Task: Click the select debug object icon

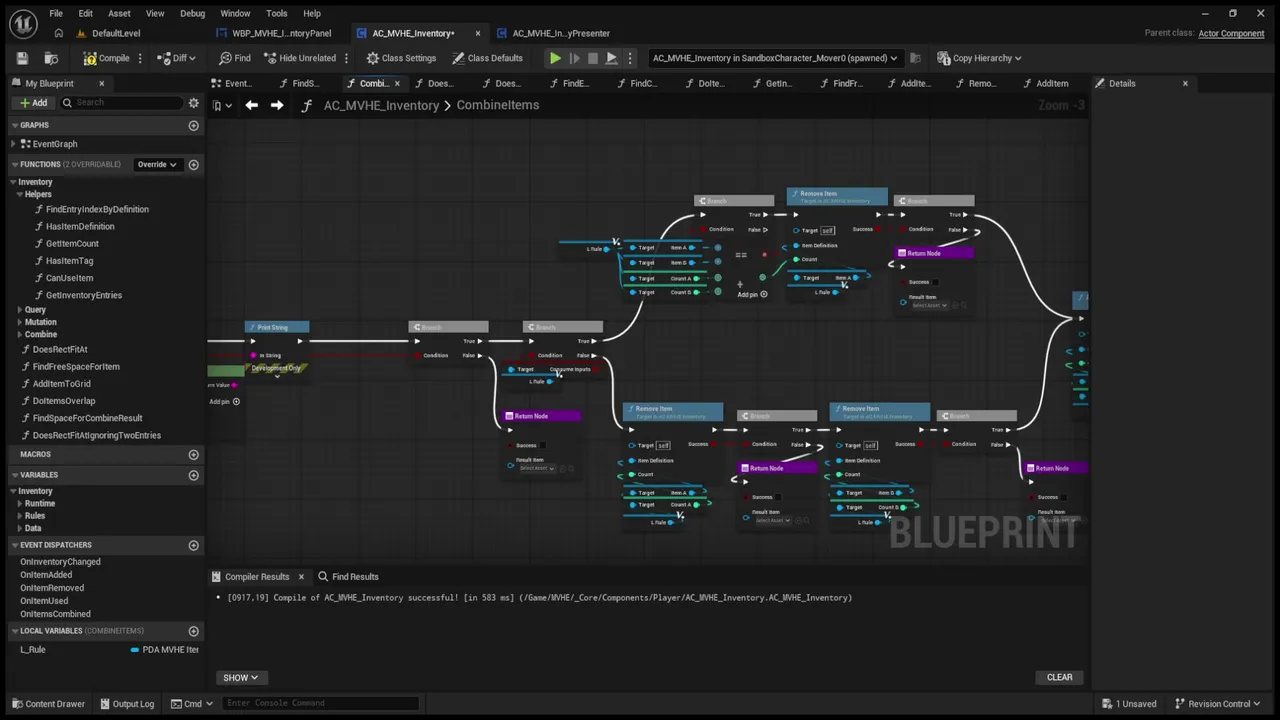Action: [x=915, y=58]
